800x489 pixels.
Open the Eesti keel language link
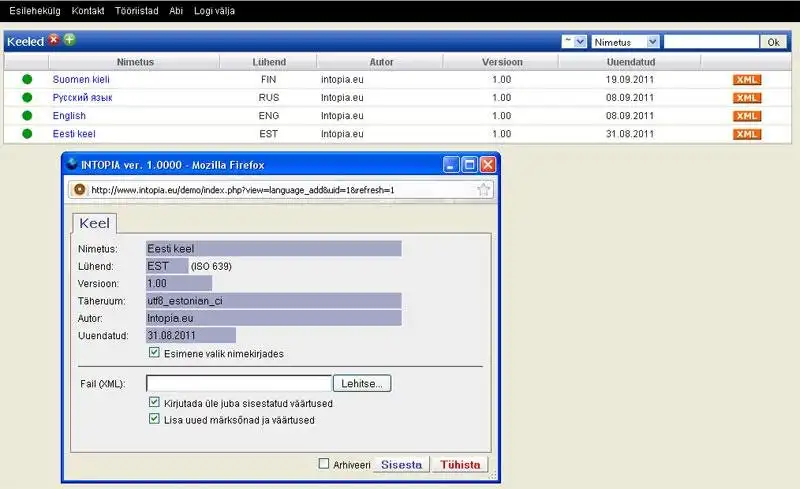74,134
